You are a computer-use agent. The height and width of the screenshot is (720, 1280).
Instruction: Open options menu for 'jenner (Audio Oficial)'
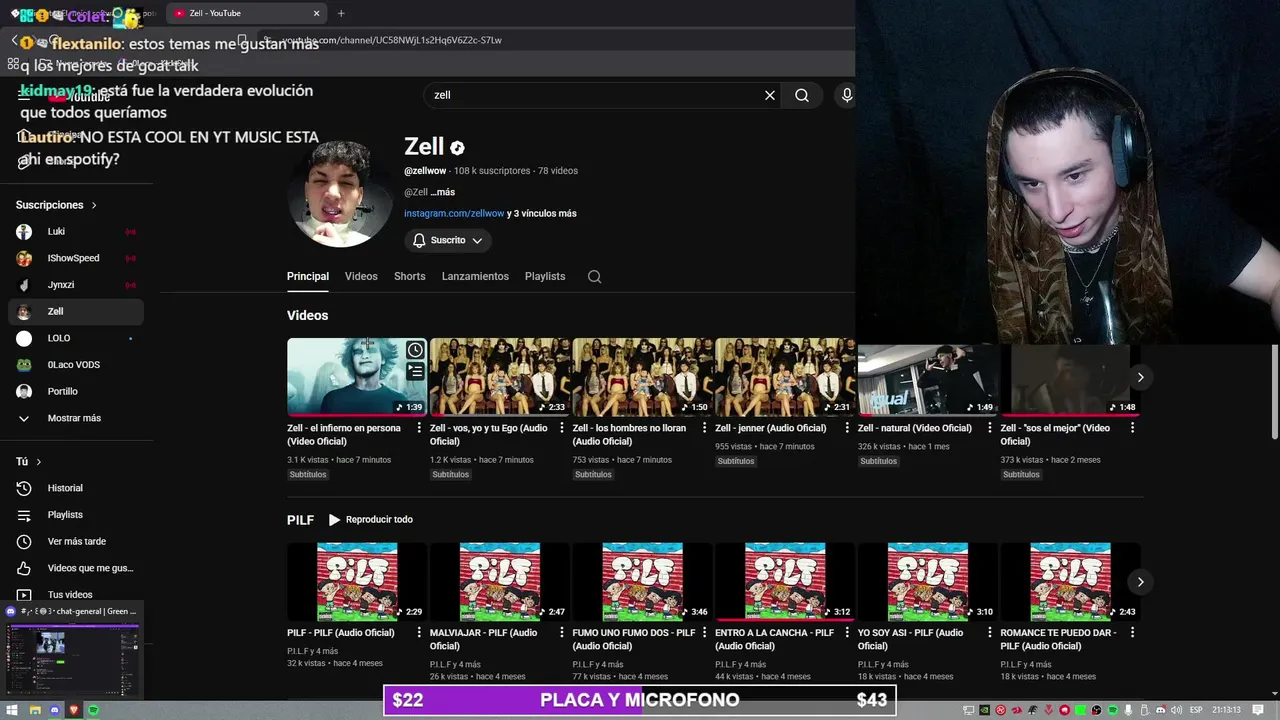(x=846, y=428)
